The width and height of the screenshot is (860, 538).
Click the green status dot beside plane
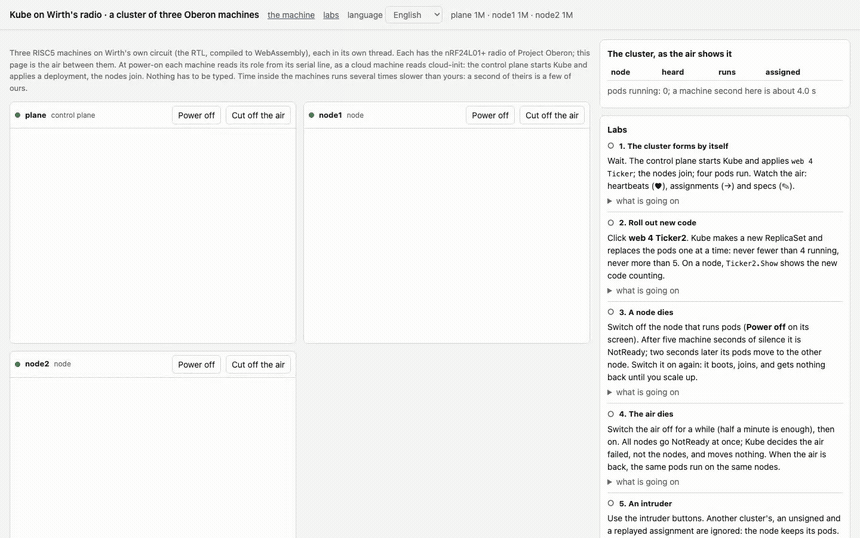18,115
